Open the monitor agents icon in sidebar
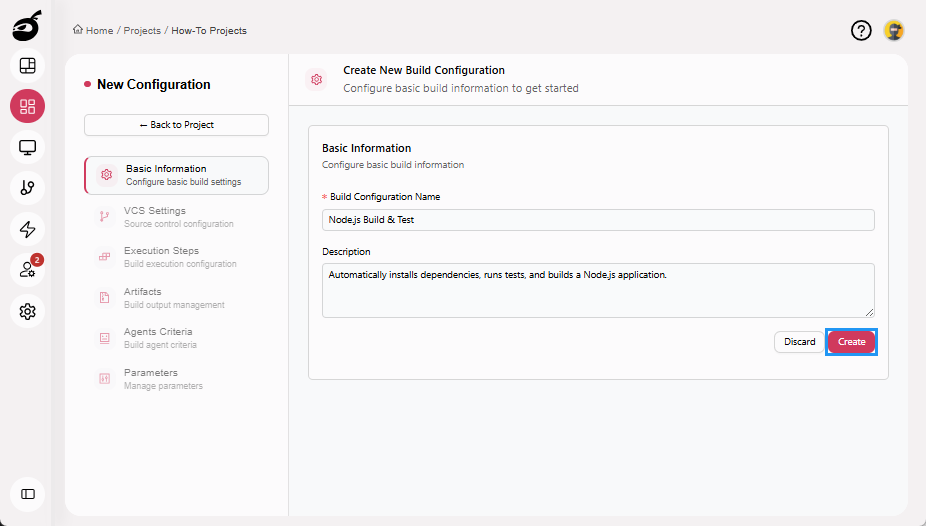The height and width of the screenshot is (526, 926). point(27,147)
